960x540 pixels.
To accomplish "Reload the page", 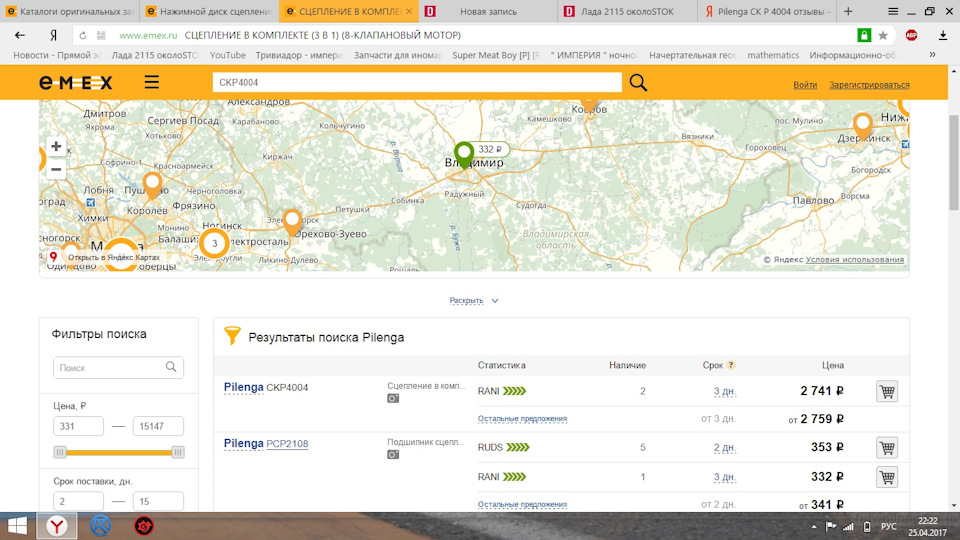I will (83, 36).
